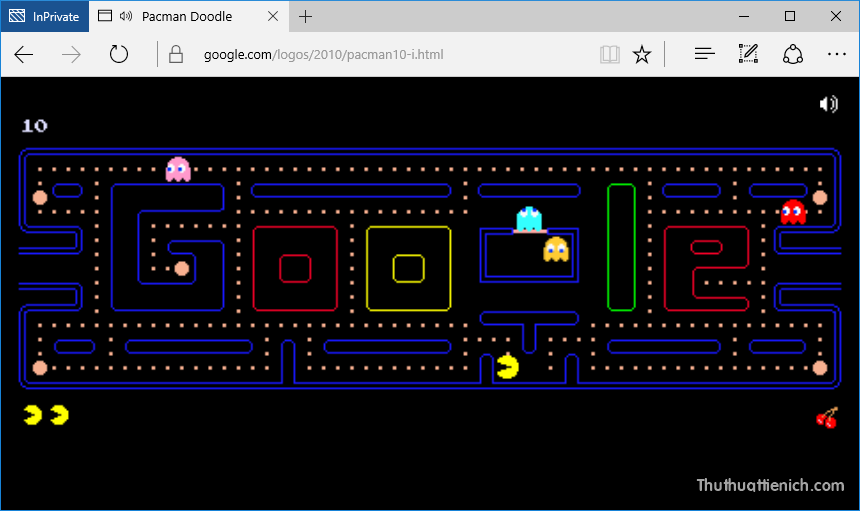Refresh the Pacman Doodle page
860x511 pixels.
point(118,54)
